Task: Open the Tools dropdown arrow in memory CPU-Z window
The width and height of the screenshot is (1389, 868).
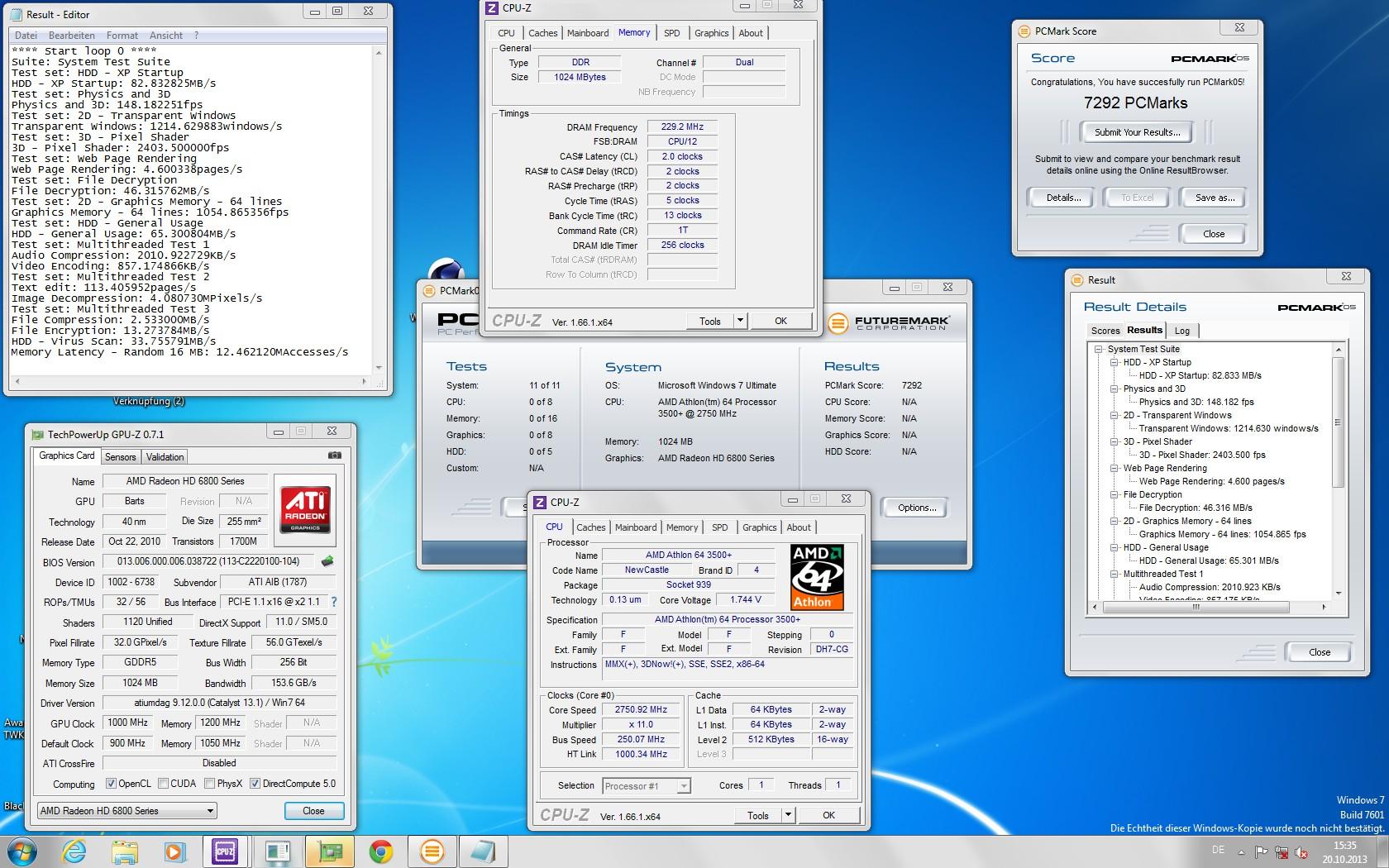Action: pyautogui.click(x=740, y=321)
